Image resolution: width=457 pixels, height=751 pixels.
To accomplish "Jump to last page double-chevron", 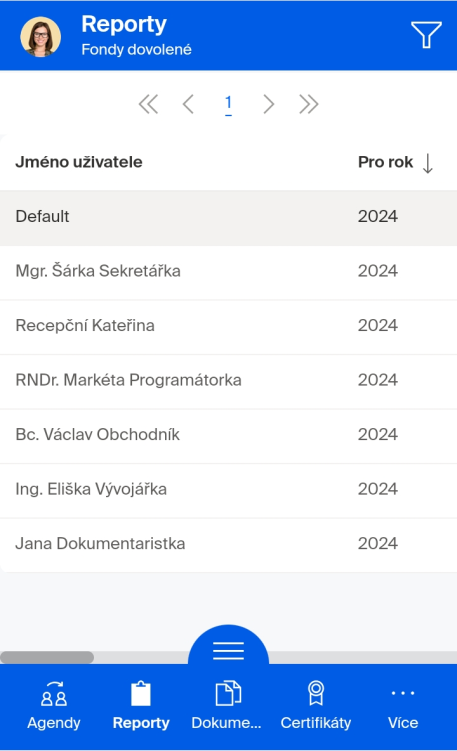I will 309,104.
